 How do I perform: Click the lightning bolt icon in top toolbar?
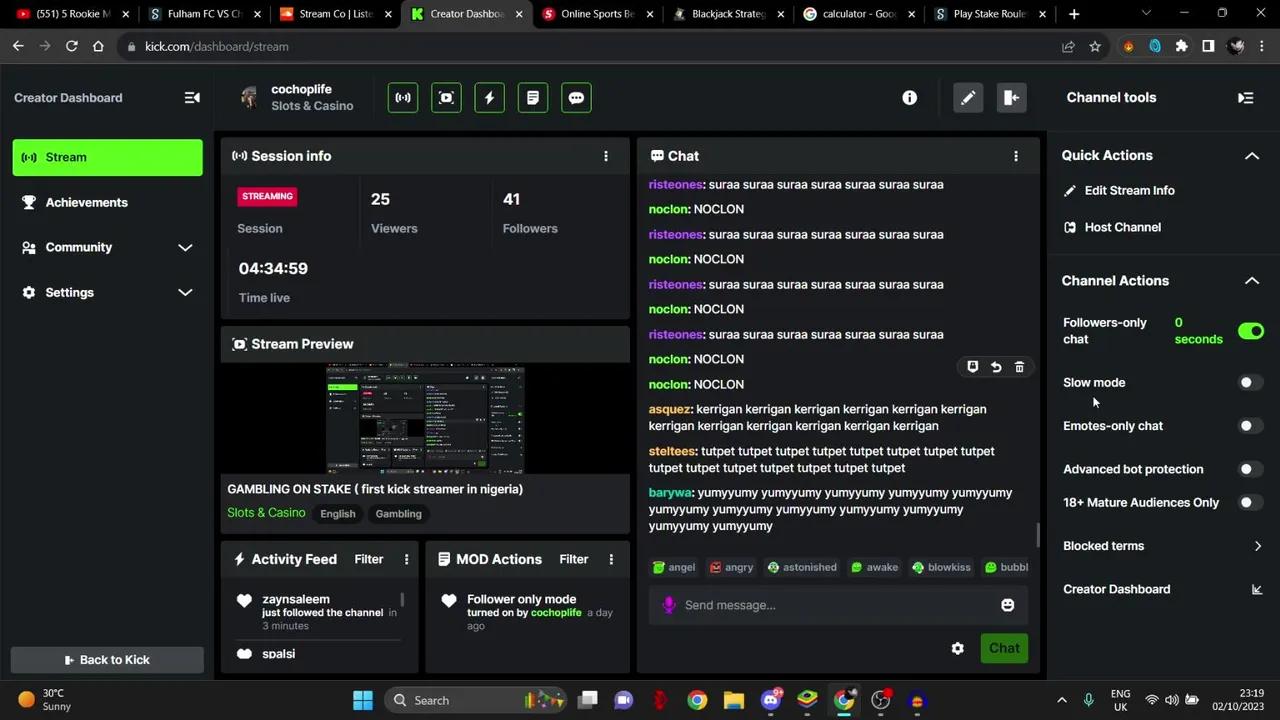(x=489, y=98)
